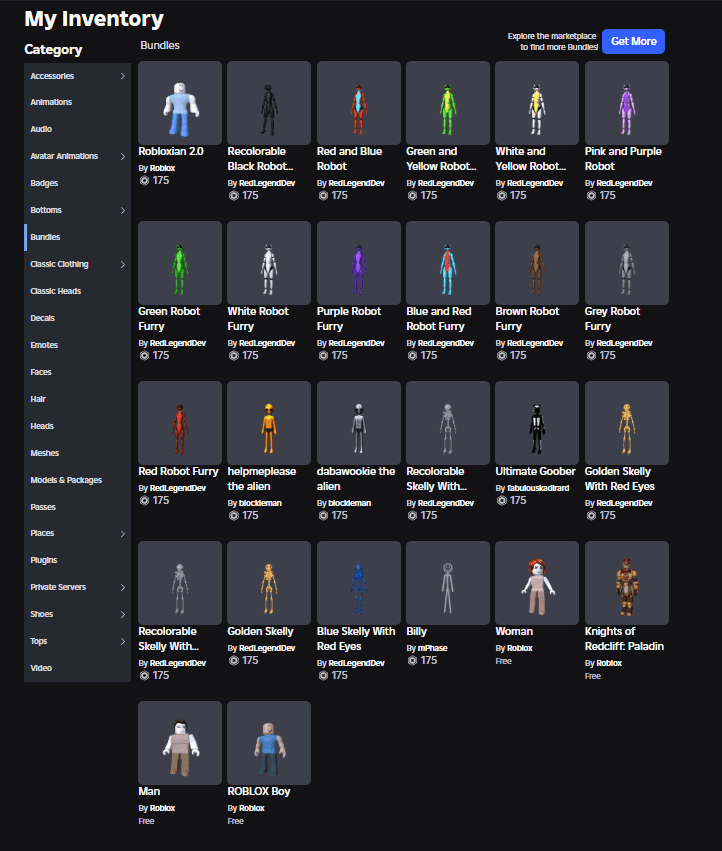Open the Woman bundle thumbnail

coord(537,583)
